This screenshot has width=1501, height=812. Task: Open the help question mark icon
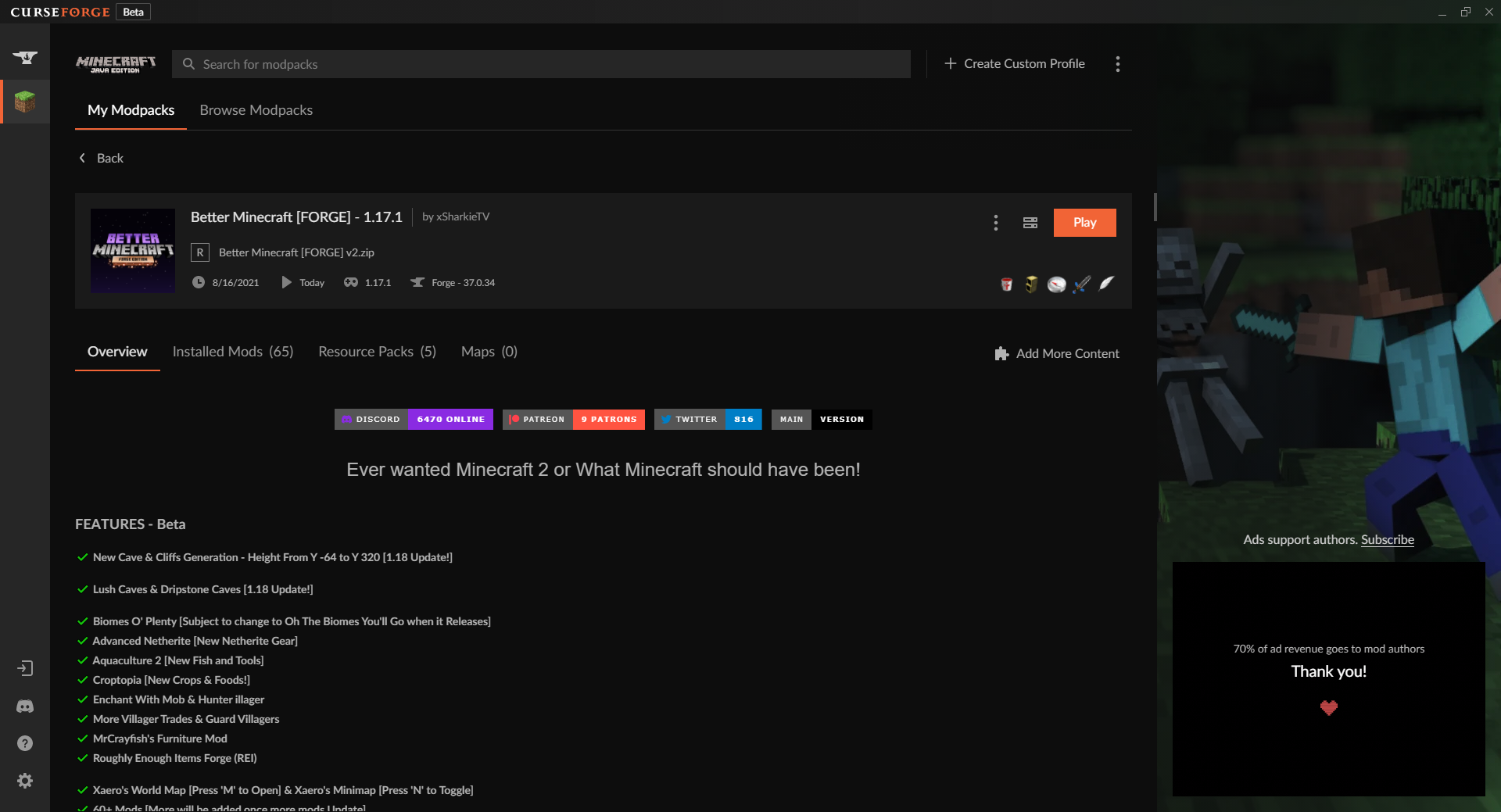(x=25, y=743)
